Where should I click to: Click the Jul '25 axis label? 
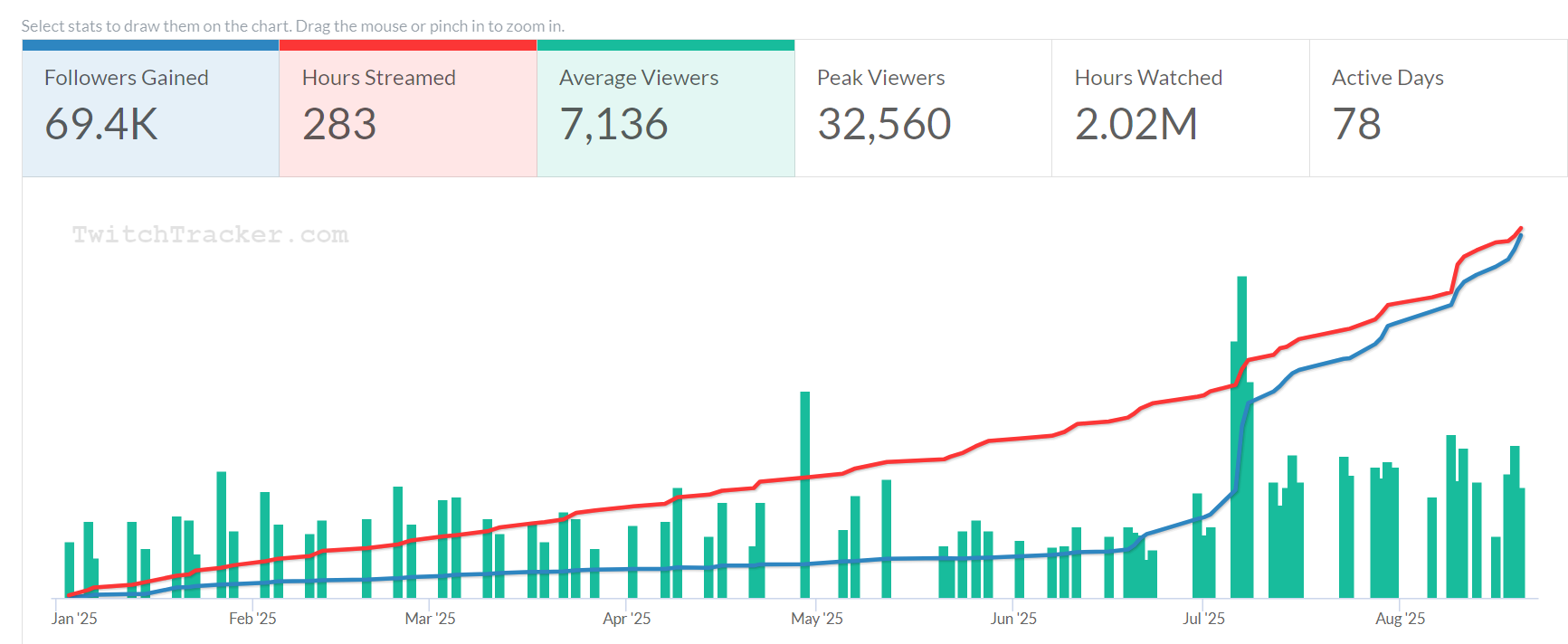[x=1203, y=619]
